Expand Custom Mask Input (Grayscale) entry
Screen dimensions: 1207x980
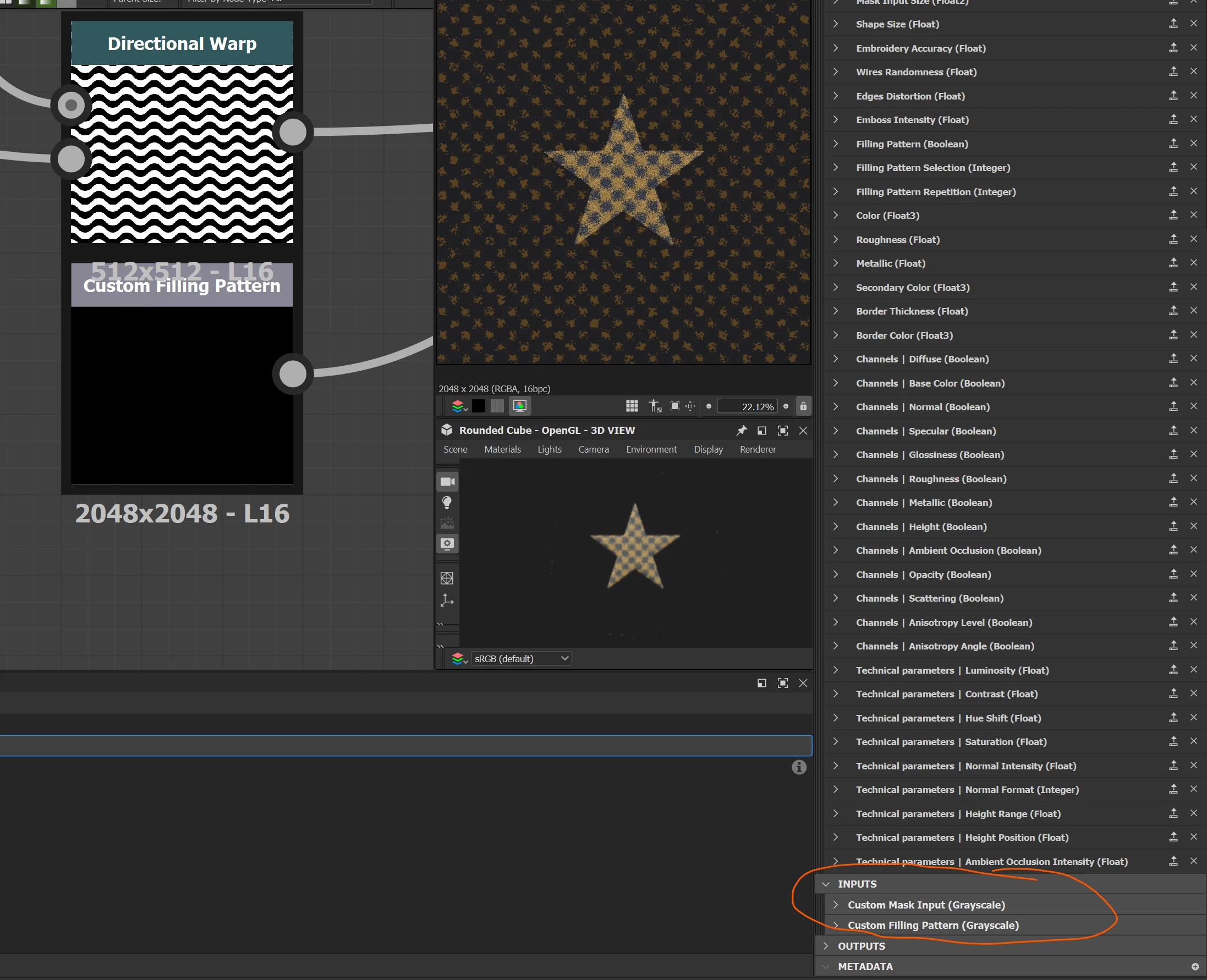(835, 904)
